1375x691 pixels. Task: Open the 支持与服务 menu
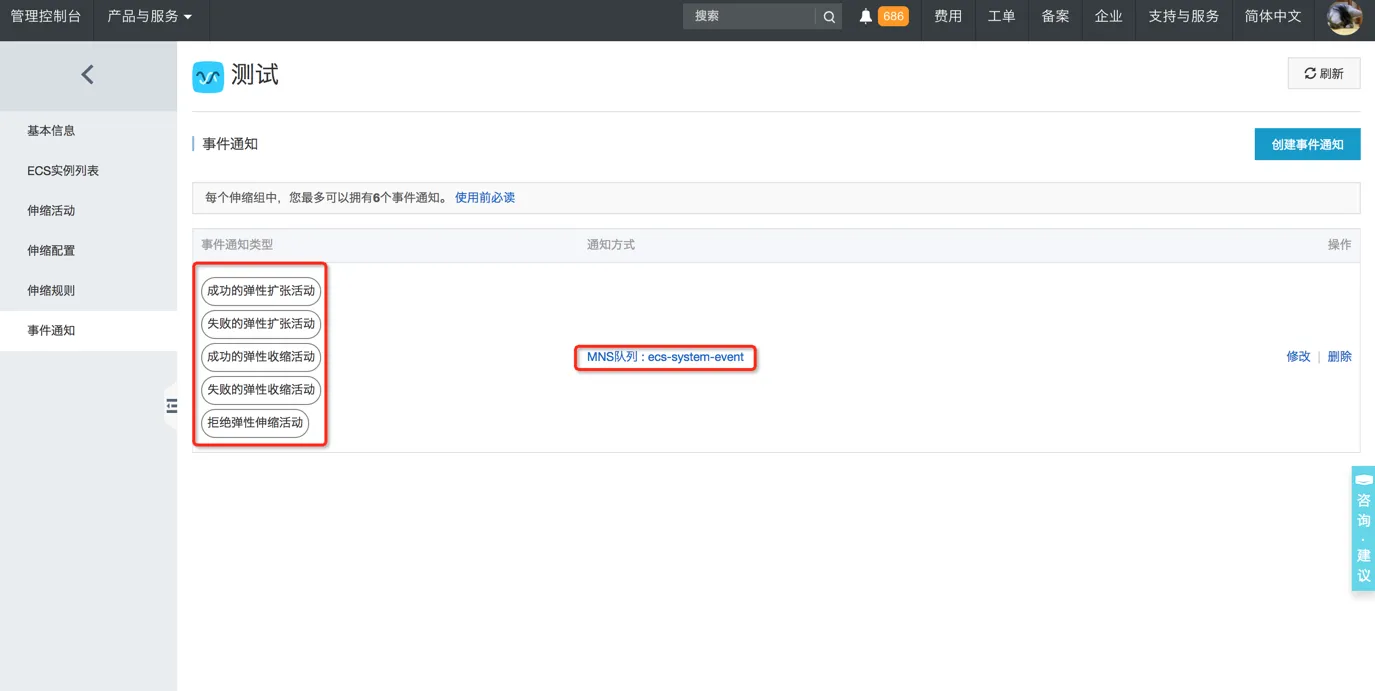[x=1184, y=16]
